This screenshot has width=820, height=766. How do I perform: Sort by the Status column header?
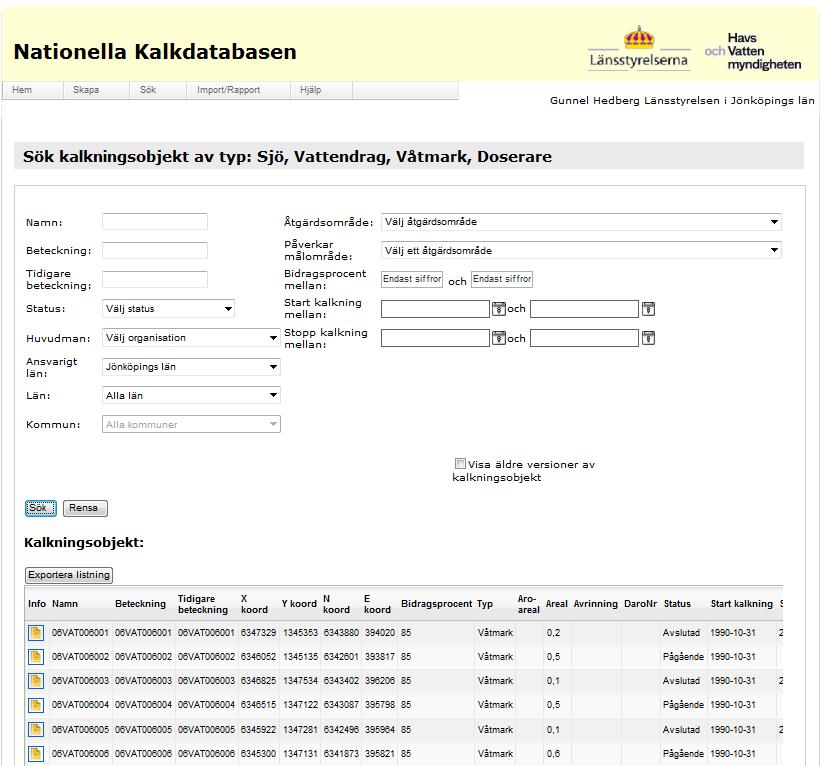pos(677,604)
